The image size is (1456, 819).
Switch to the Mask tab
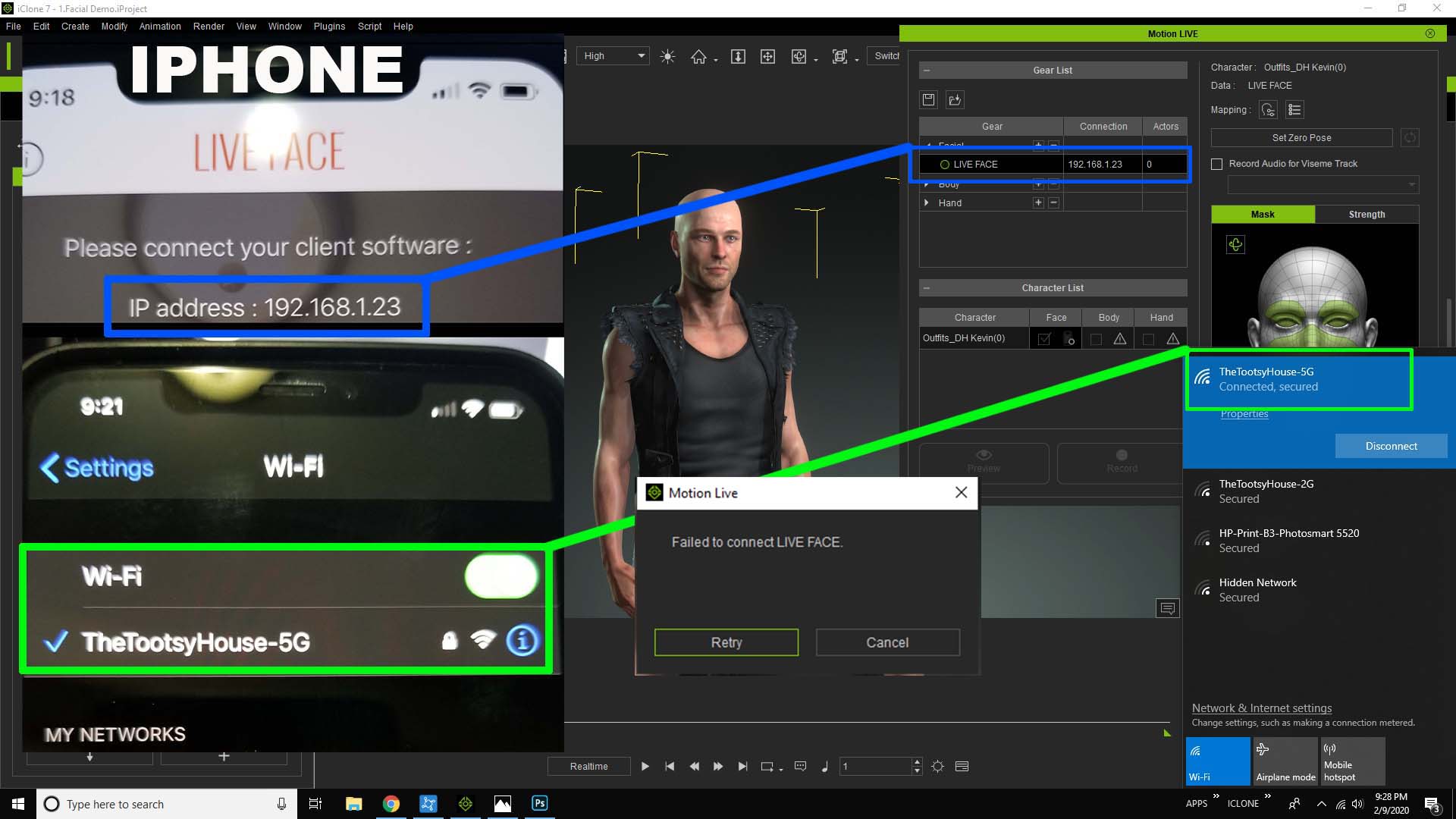pos(1263,215)
